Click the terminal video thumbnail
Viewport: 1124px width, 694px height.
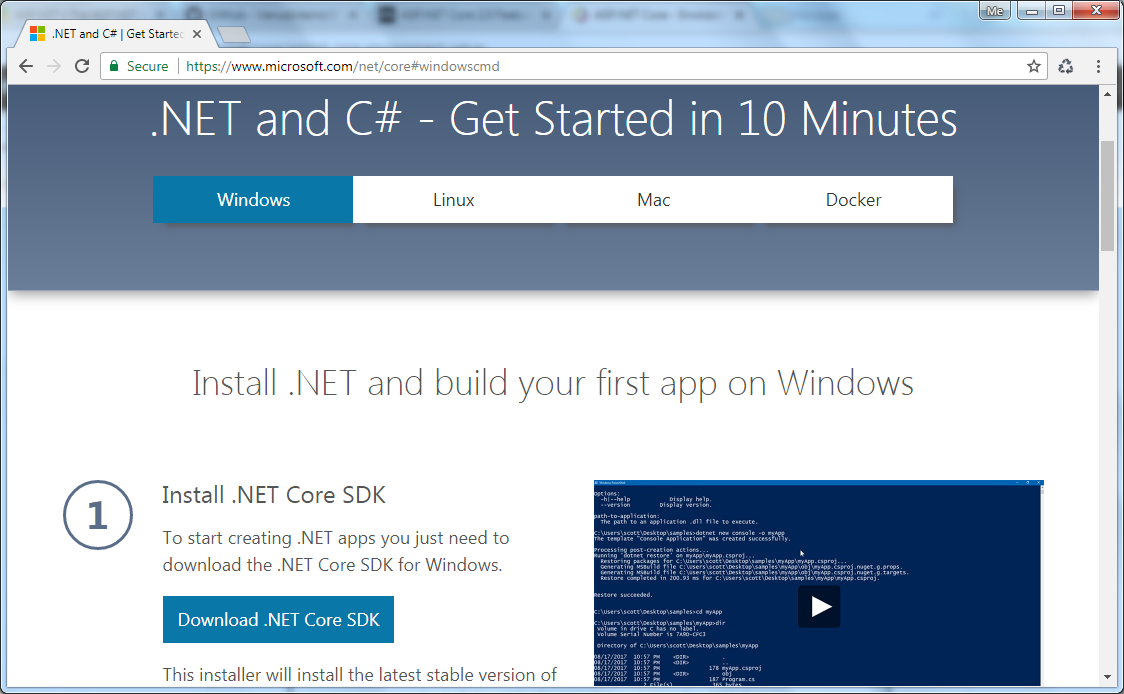tap(818, 583)
